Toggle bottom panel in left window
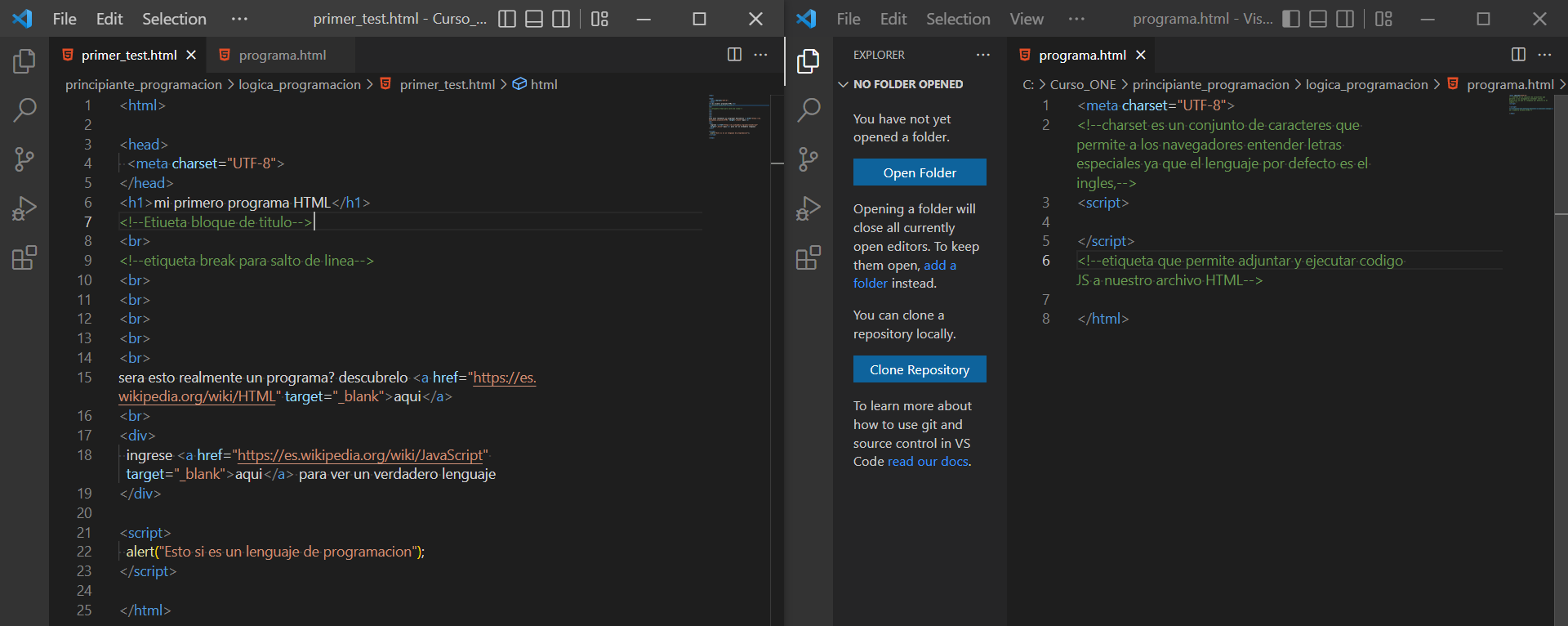 (534, 19)
